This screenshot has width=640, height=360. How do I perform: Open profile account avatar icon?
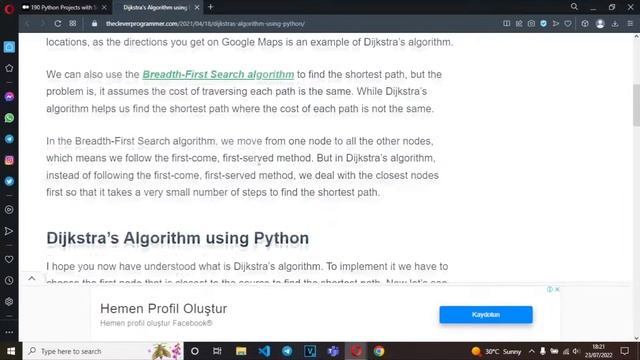coord(600,24)
